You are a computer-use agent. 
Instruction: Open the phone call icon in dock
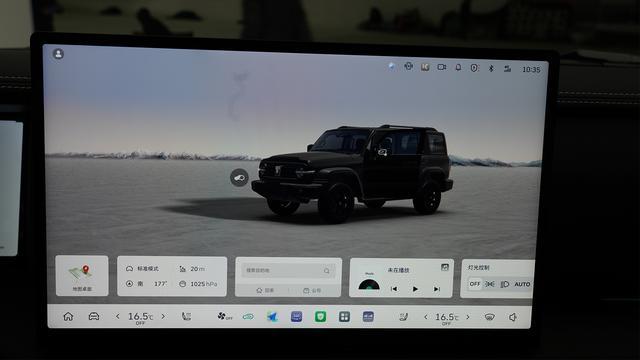pyautogui.click(x=186, y=316)
